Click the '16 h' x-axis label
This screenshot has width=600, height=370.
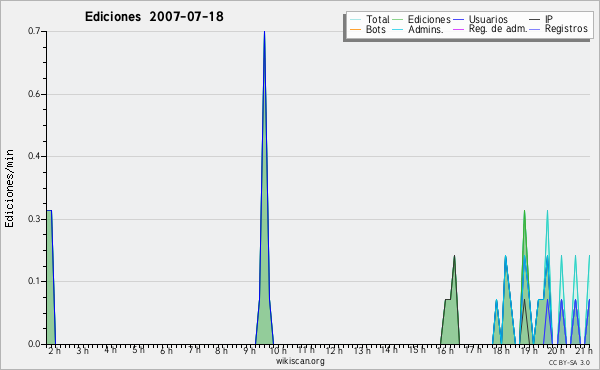point(445,350)
